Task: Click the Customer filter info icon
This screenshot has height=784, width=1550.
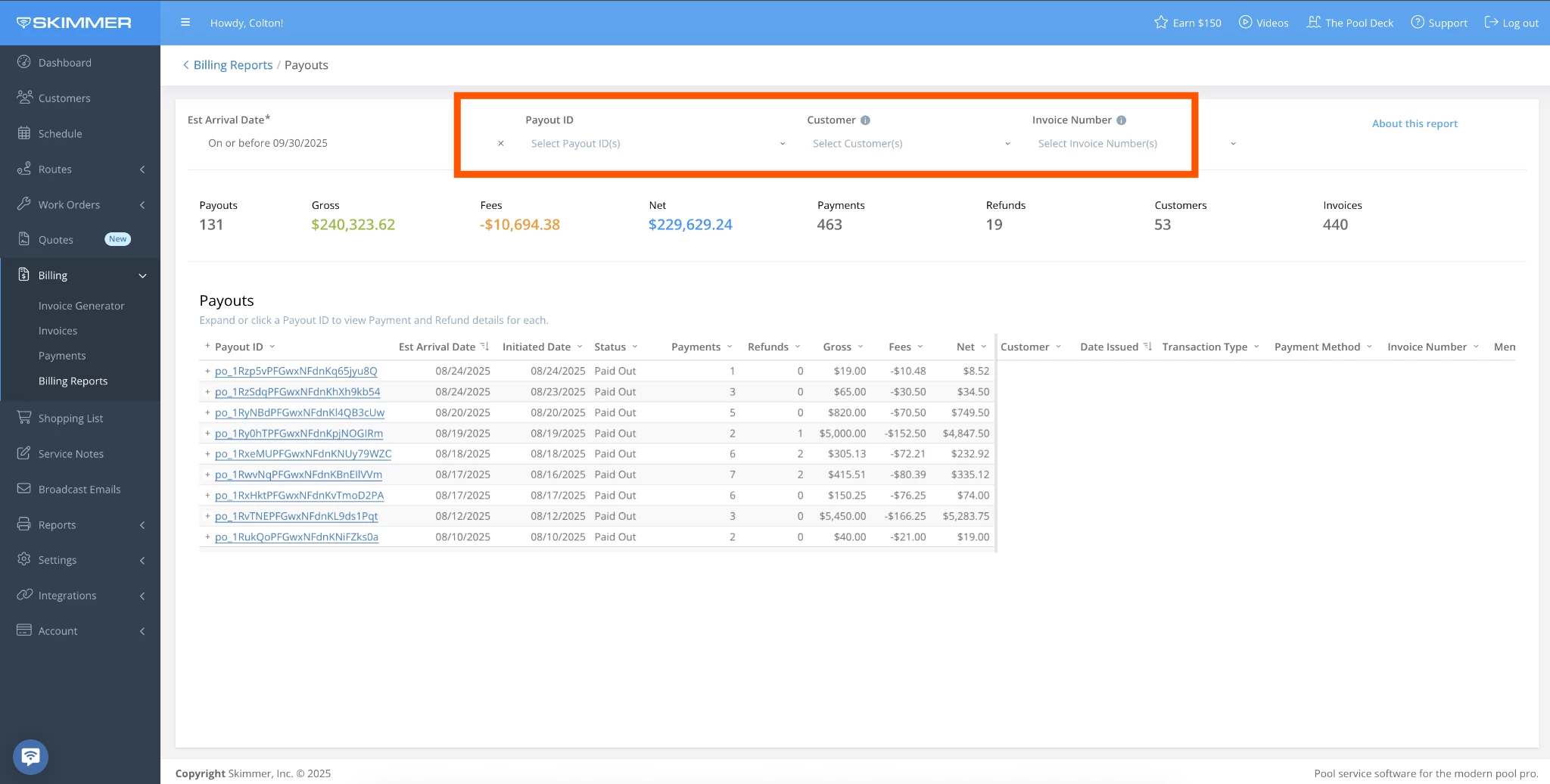Action: point(865,120)
